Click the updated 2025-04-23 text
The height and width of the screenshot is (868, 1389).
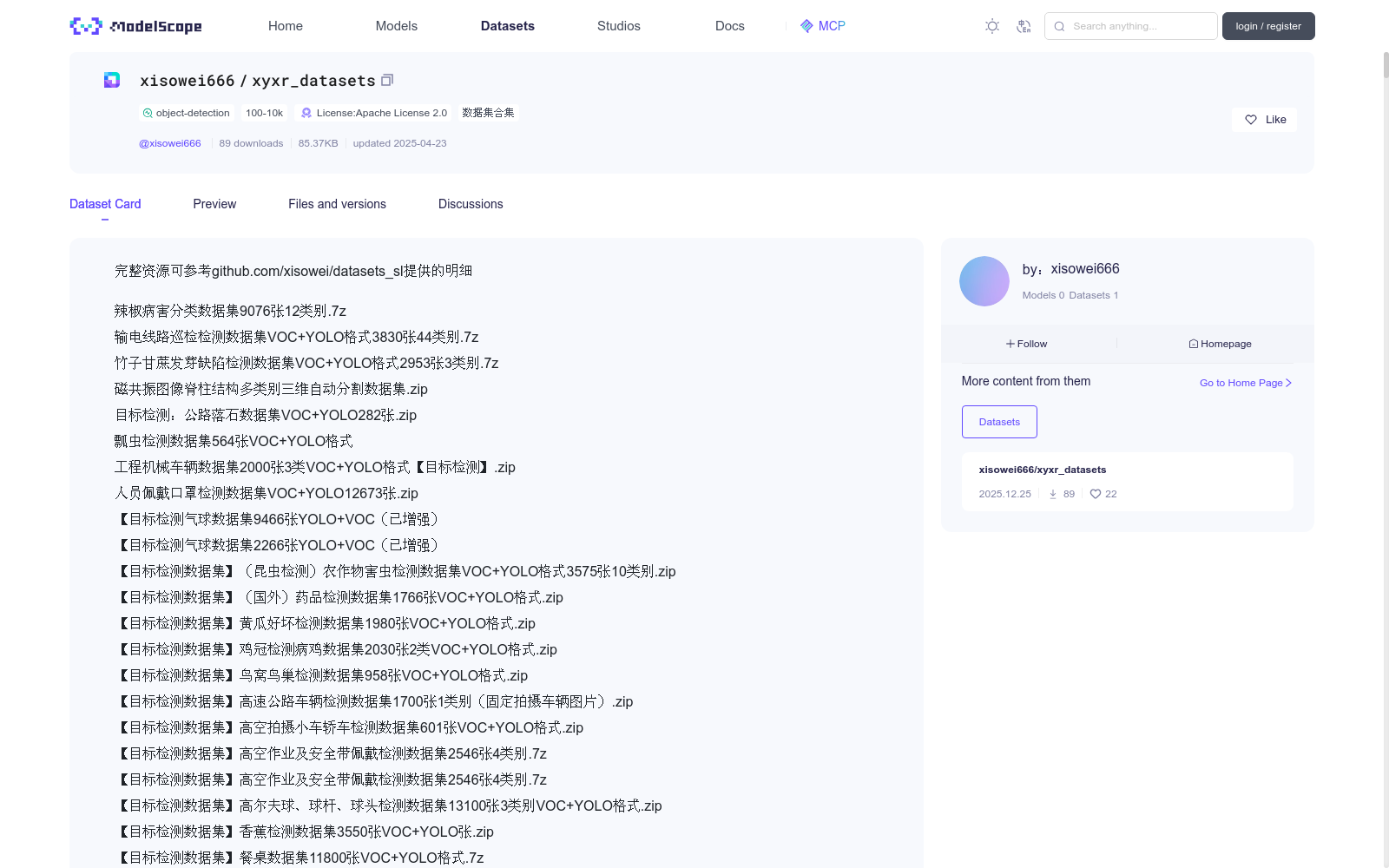(x=399, y=143)
